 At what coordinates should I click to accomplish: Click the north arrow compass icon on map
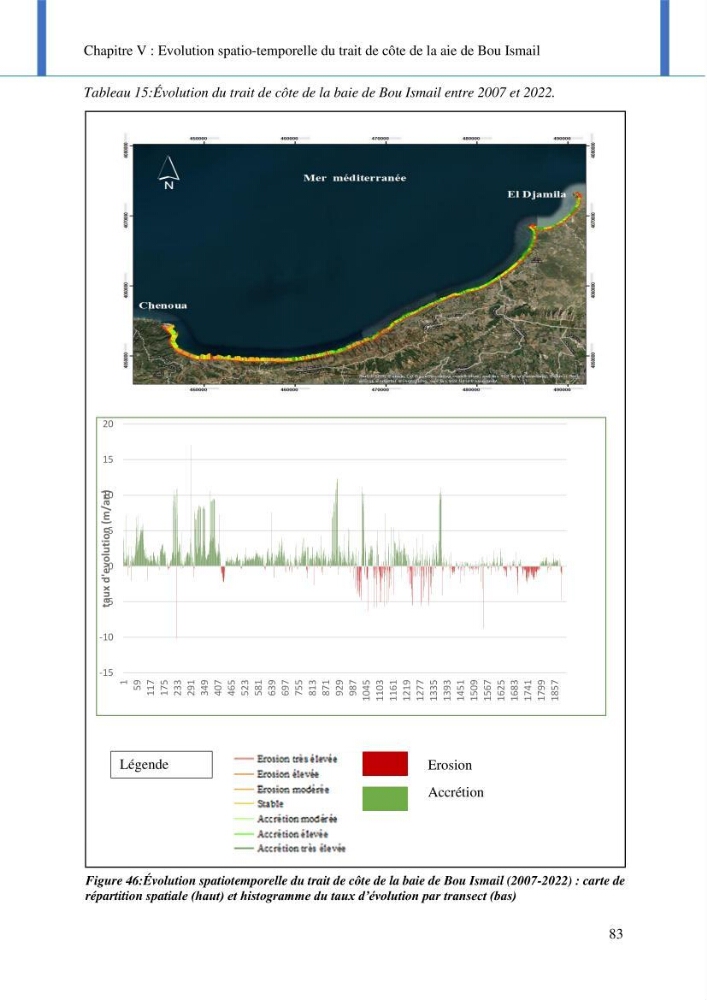pos(168,172)
